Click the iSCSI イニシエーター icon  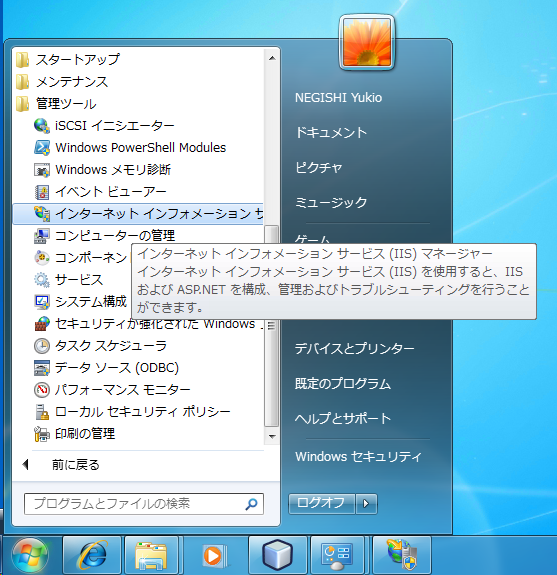click(x=42, y=126)
